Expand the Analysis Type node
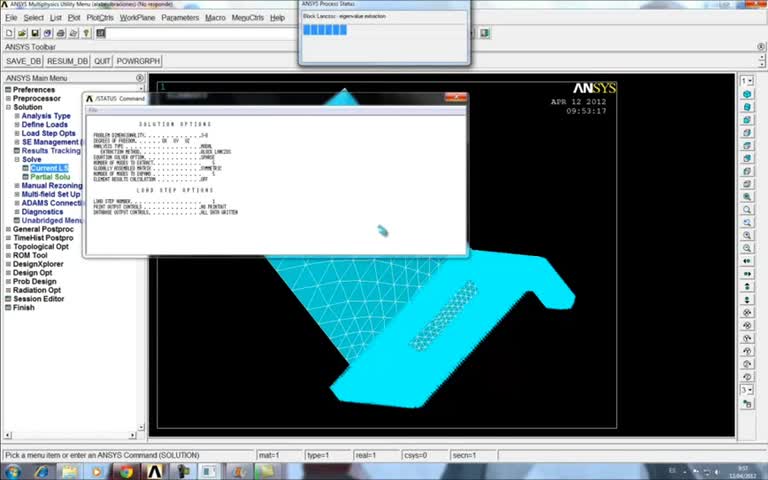 click(x=17, y=116)
